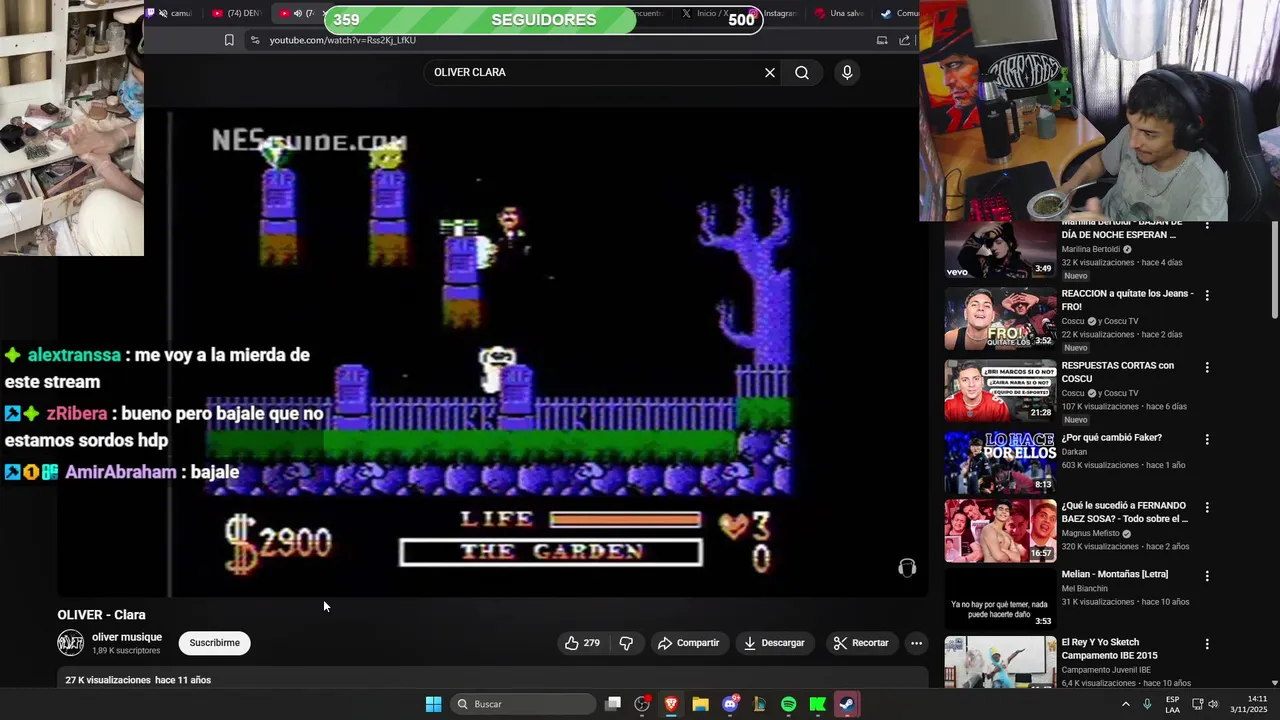
Task: Open options for REACCION a quitate video
Action: tap(1207, 296)
